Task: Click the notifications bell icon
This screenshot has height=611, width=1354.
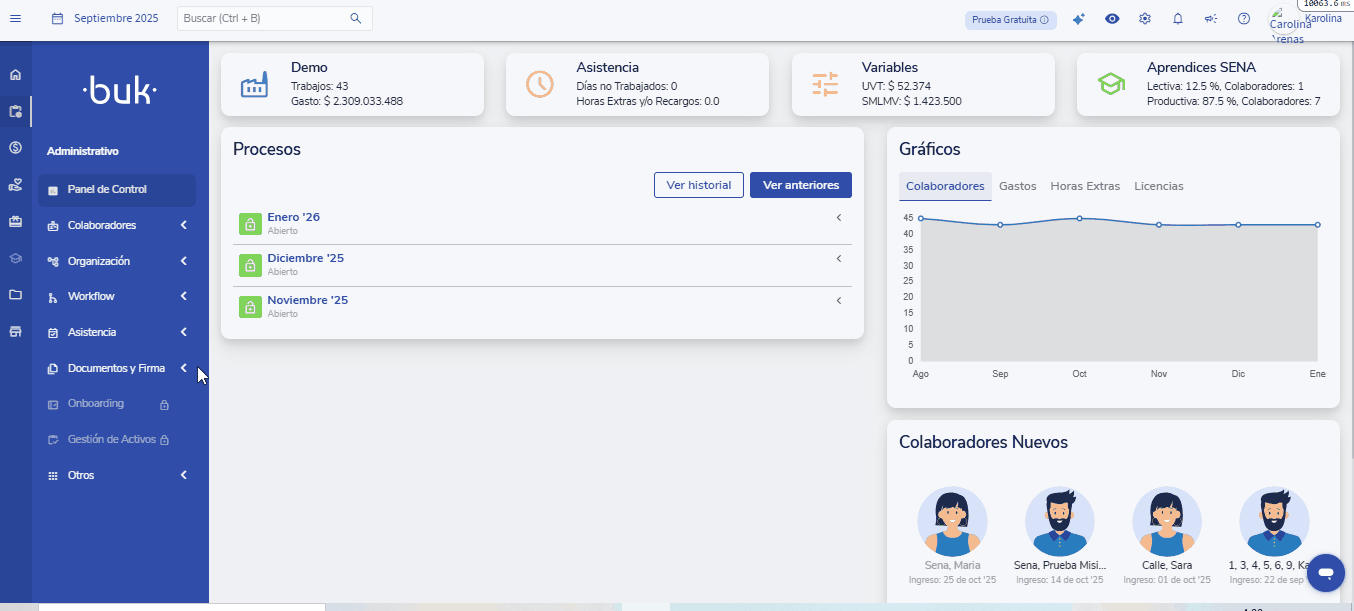Action: click(1178, 19)
